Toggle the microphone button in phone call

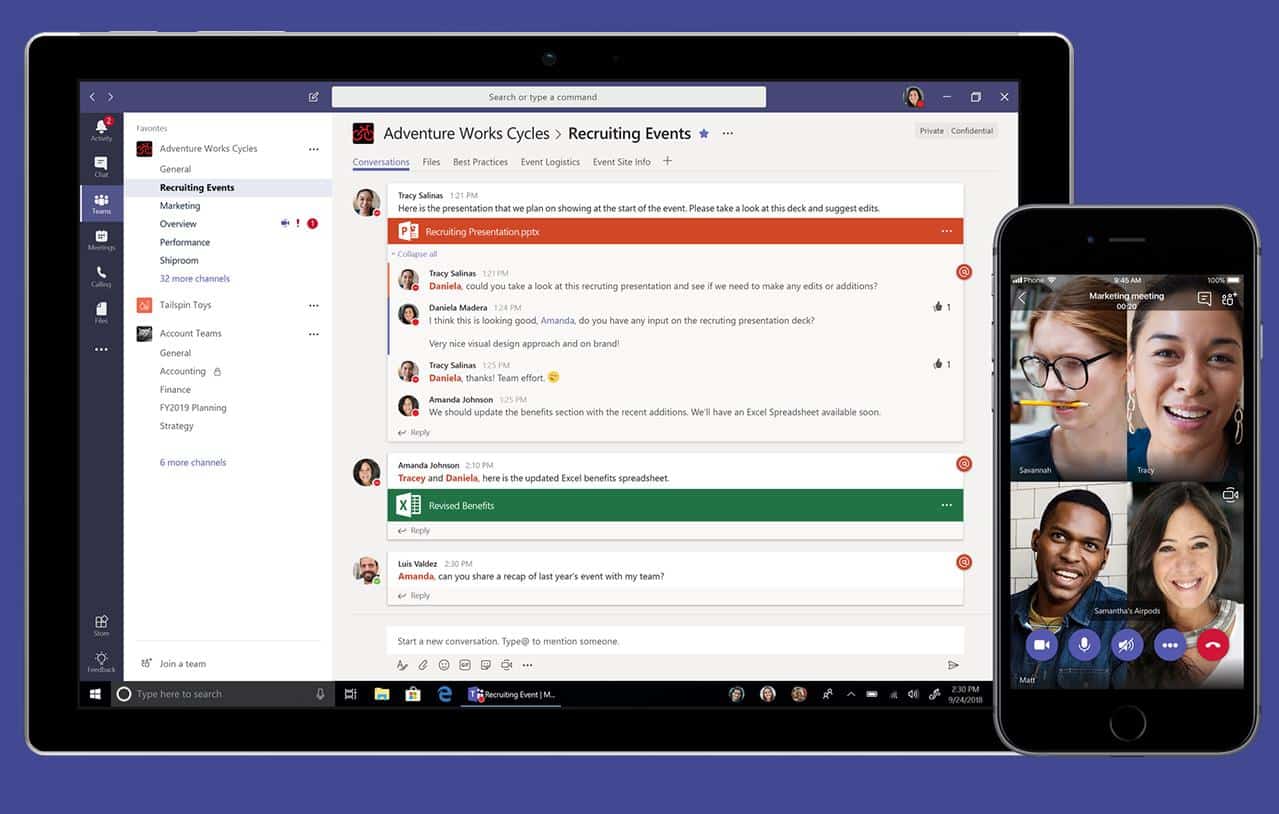pyautogui.click(x=1084, y=645)
